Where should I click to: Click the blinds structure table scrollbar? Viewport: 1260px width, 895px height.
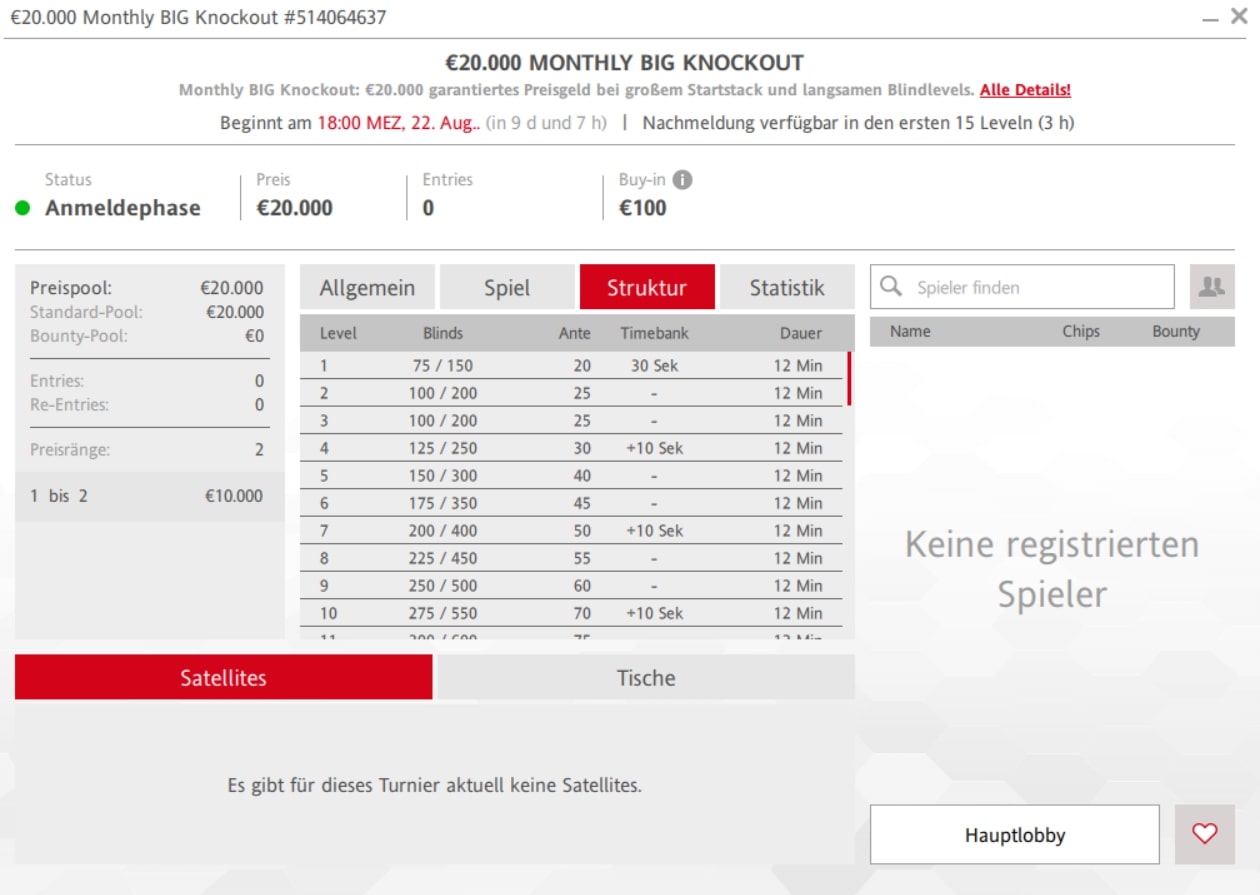pyautogui.click(x=849, y=378)
